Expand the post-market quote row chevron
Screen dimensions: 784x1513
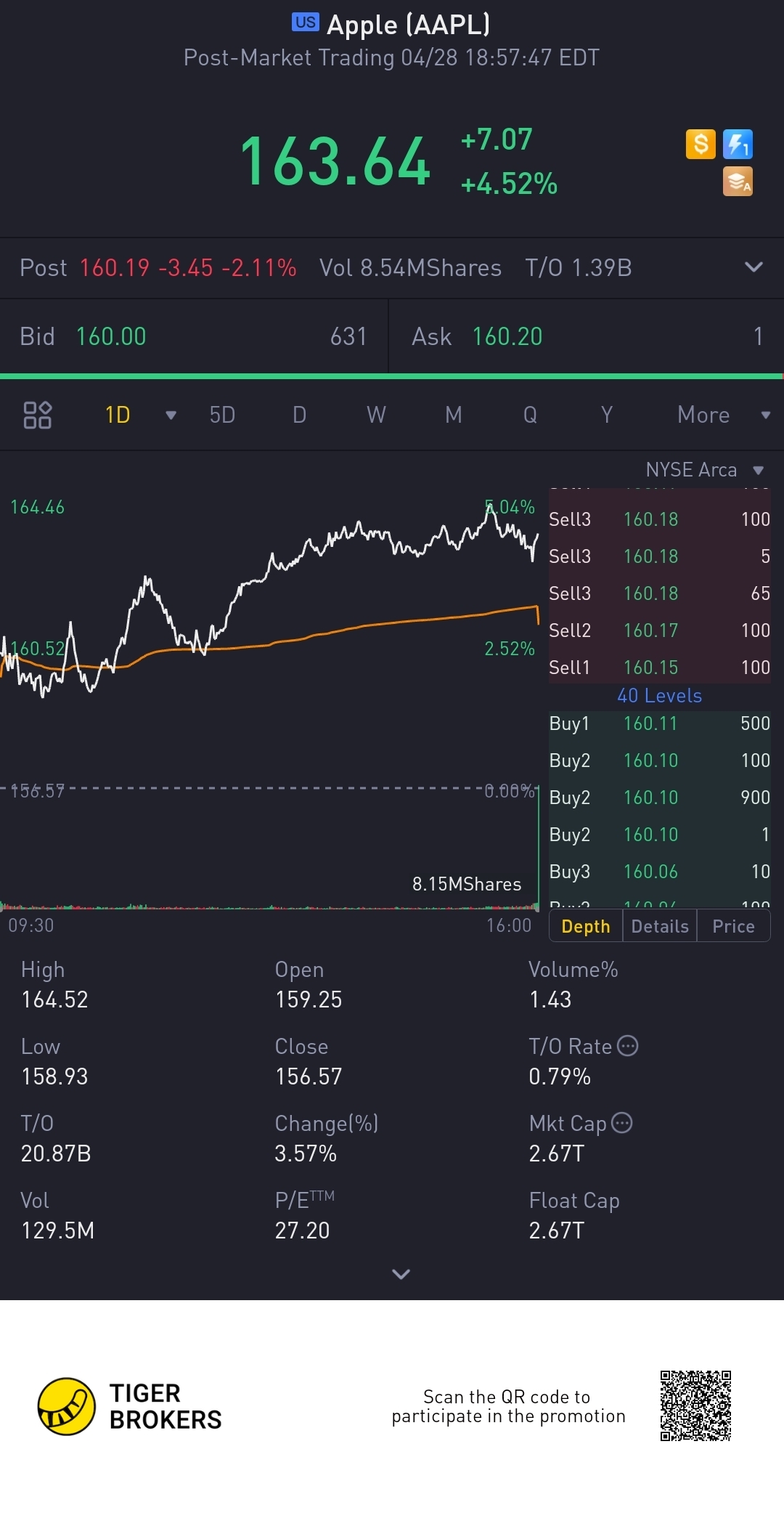tap(754, 267)
